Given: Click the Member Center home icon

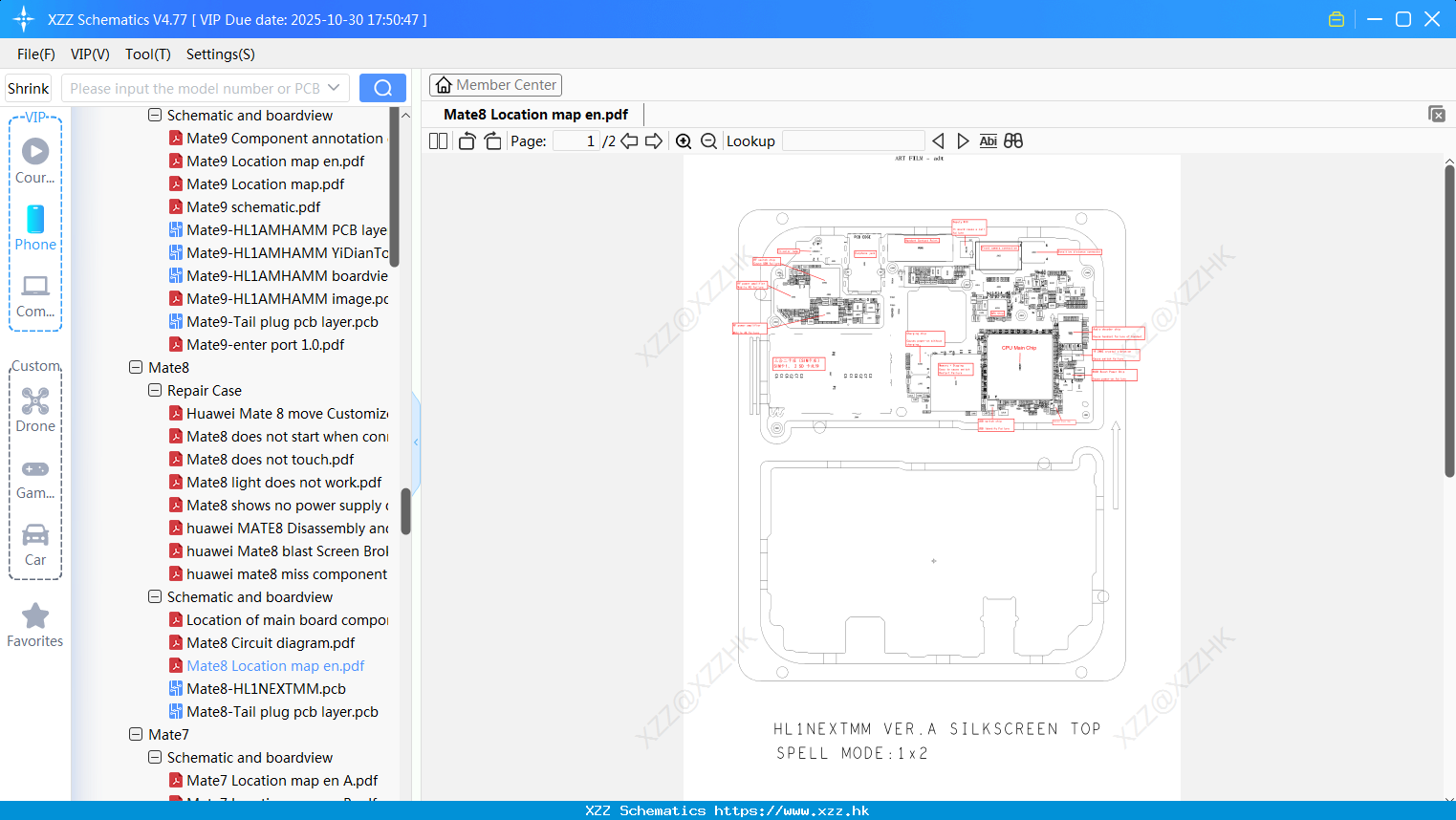Looking at the screenshot, I should (x=444, y=85).
